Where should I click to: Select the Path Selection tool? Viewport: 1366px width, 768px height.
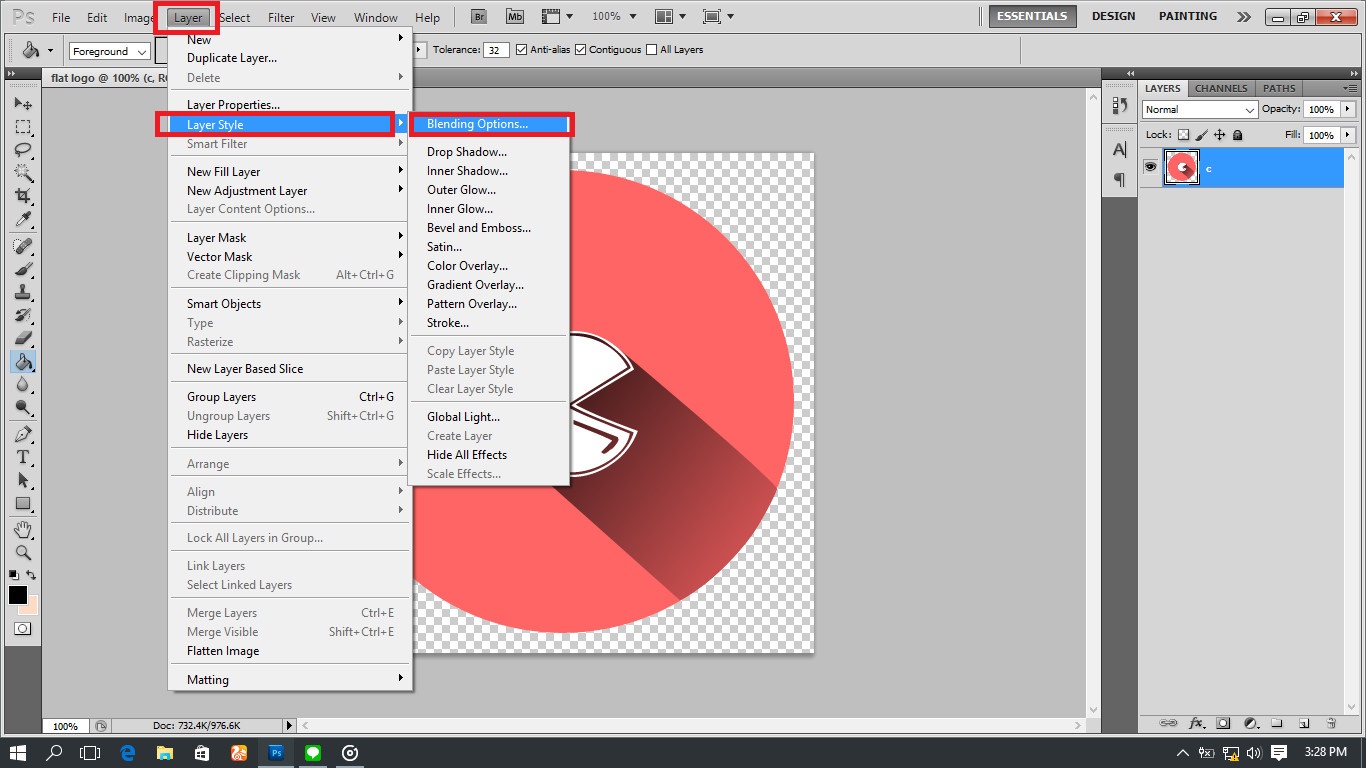point(23,480)
